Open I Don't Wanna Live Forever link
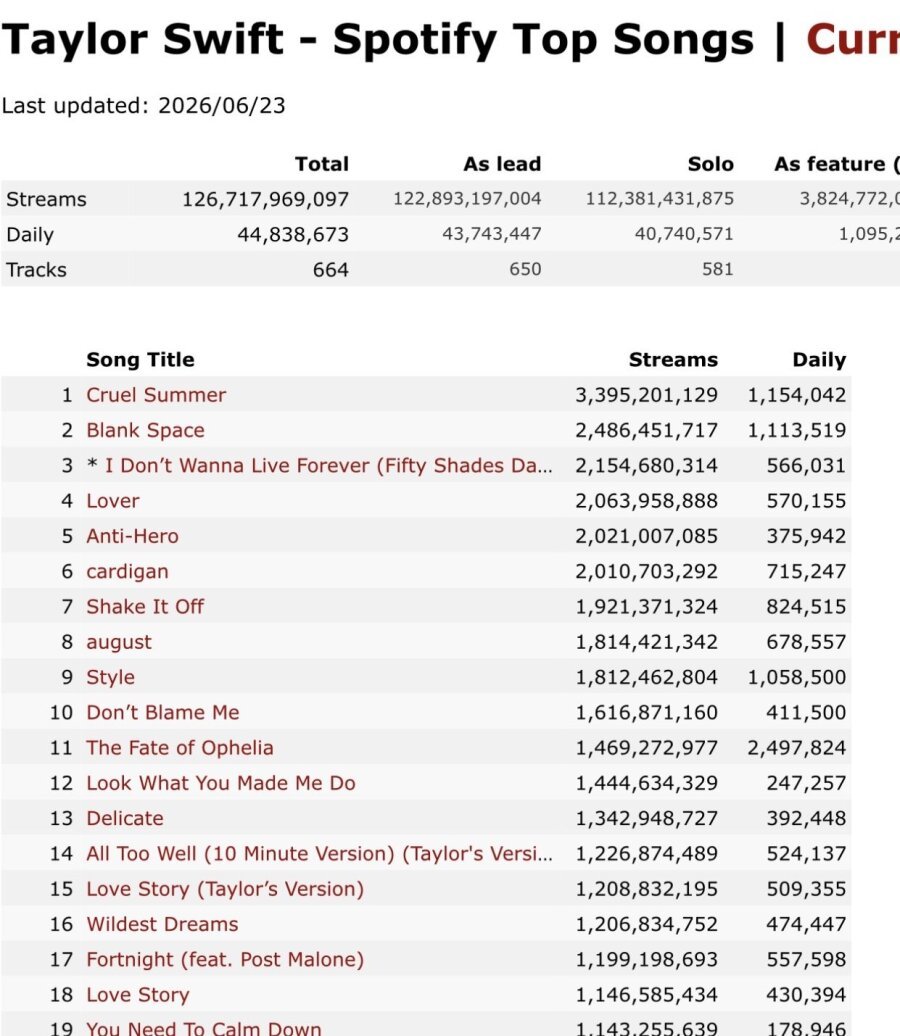Viewport: 900px width, 1036px height. click(328, 466)
